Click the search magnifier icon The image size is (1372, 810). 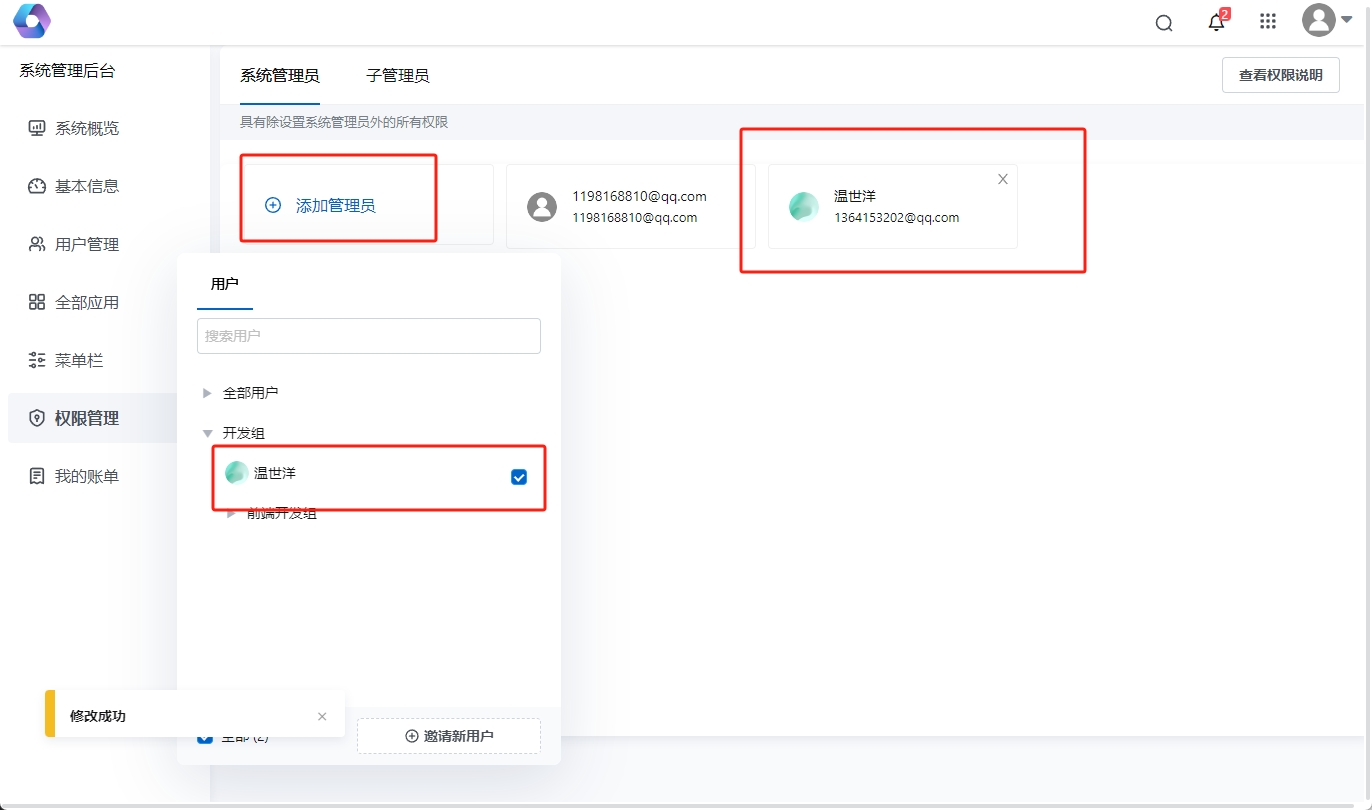(x=1163, y=21)
